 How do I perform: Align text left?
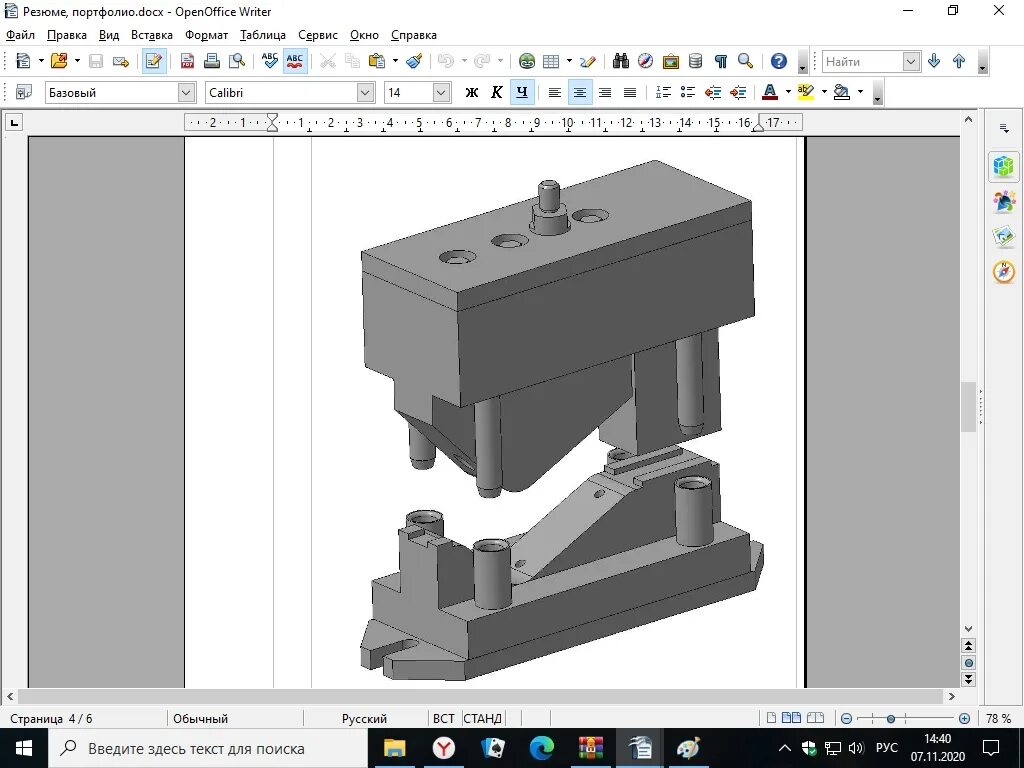click(x=554, y=93)
